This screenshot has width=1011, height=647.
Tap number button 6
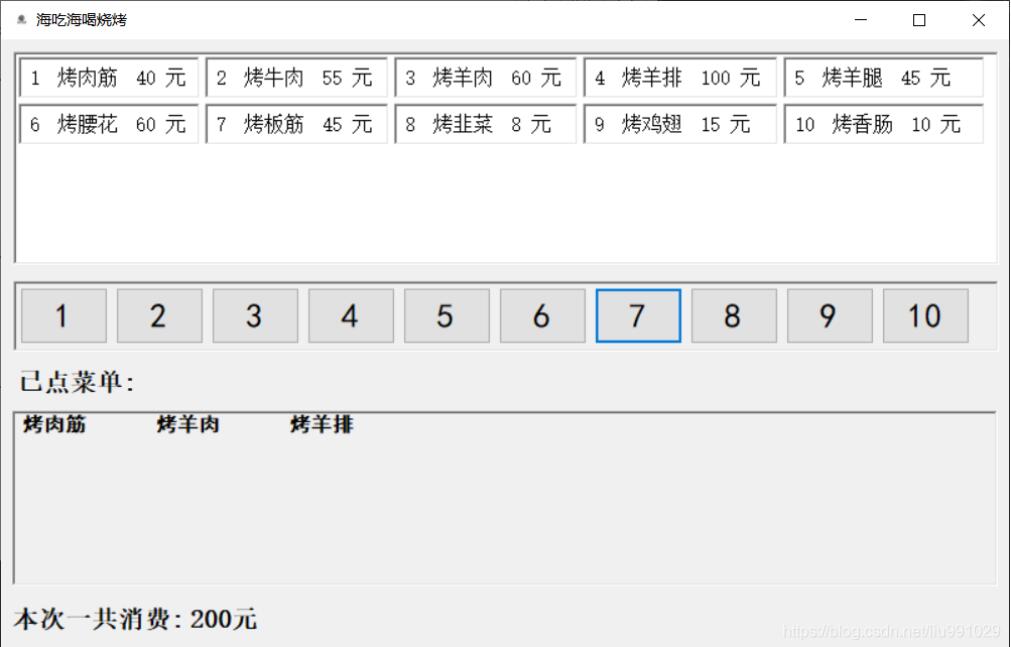coord(542,315)
